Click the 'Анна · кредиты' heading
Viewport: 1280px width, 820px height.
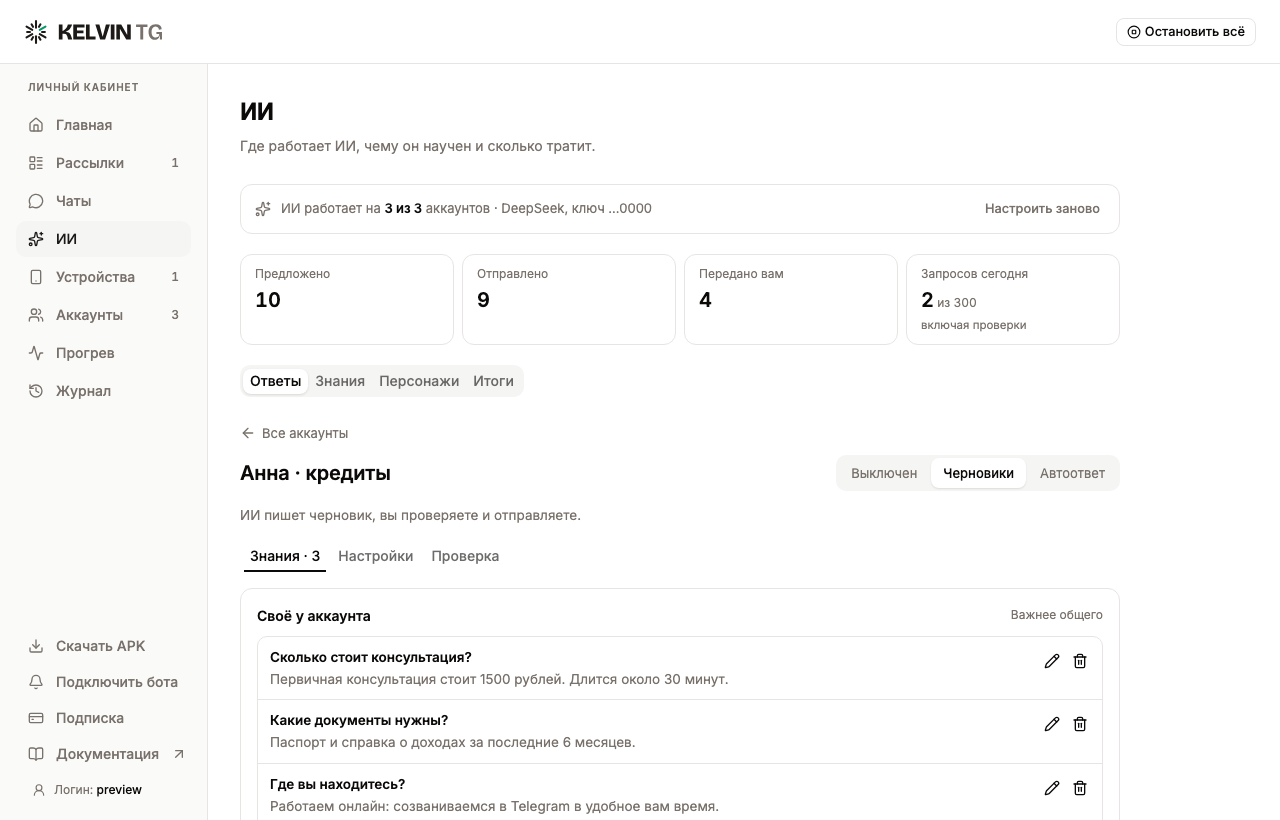click(x=315, y=473)
